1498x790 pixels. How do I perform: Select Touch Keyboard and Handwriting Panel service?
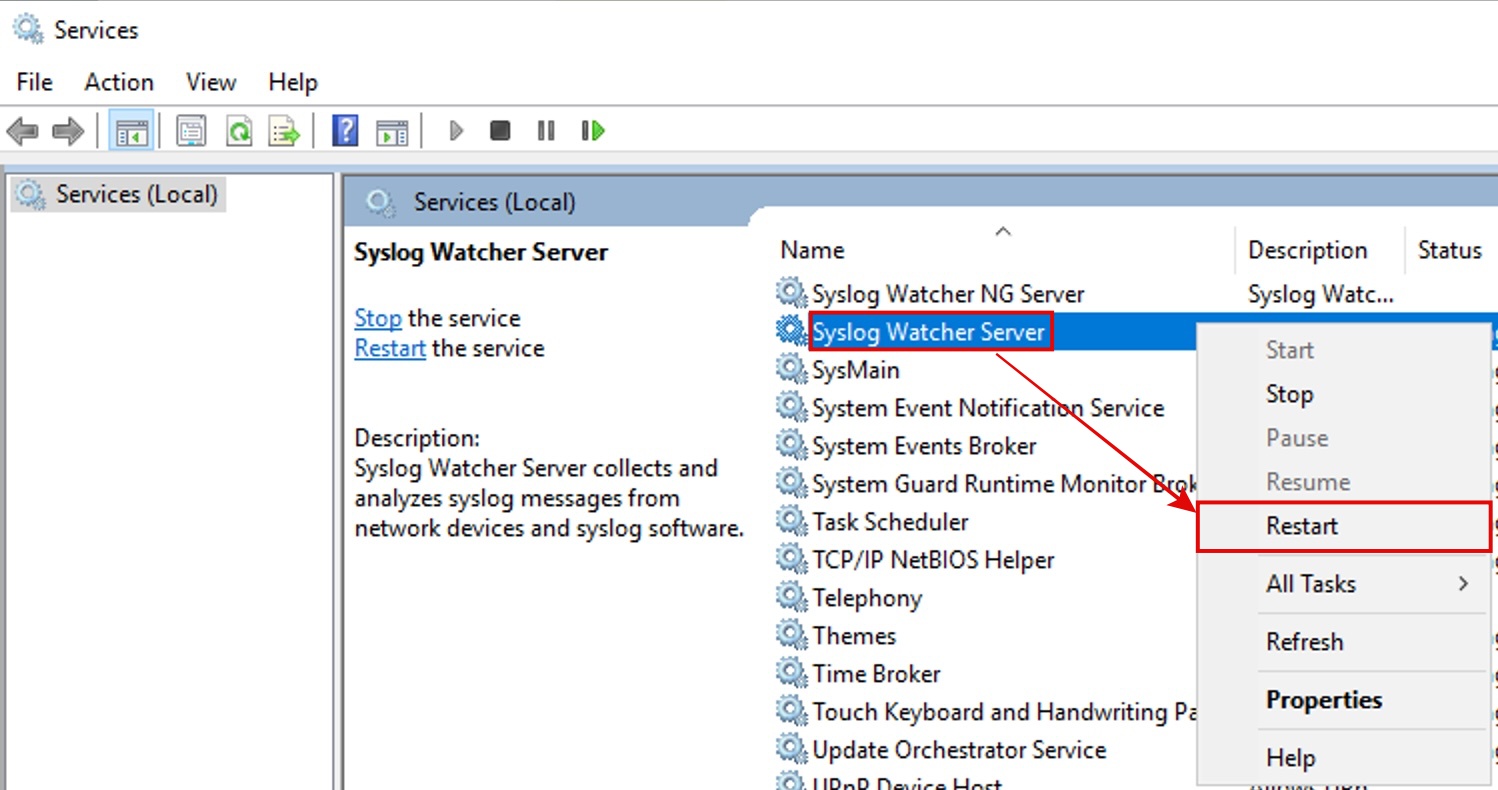(1005, 712)
